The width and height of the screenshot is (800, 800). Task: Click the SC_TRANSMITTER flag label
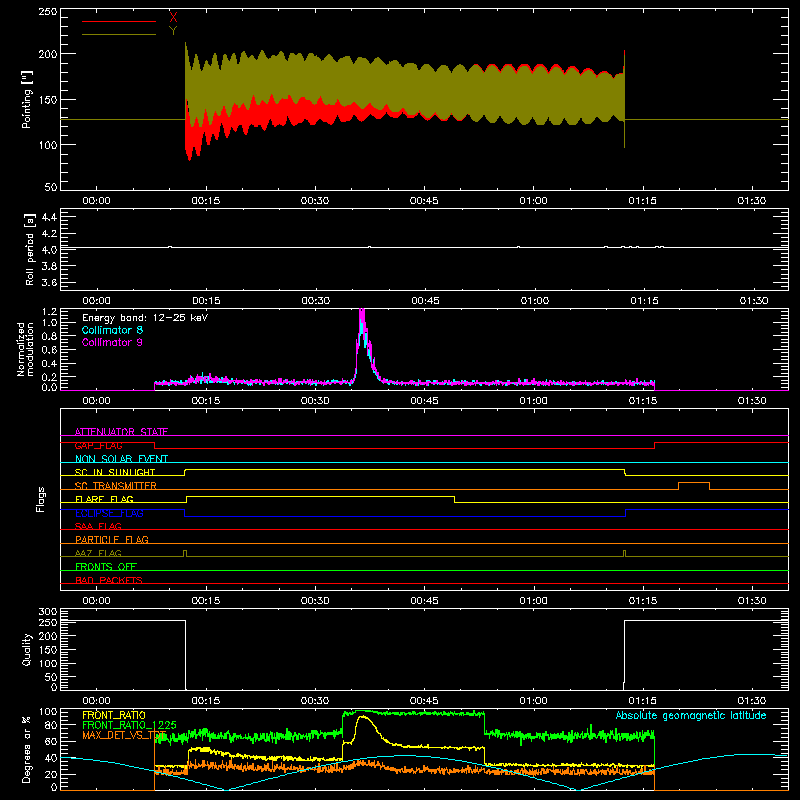(116, 485)
